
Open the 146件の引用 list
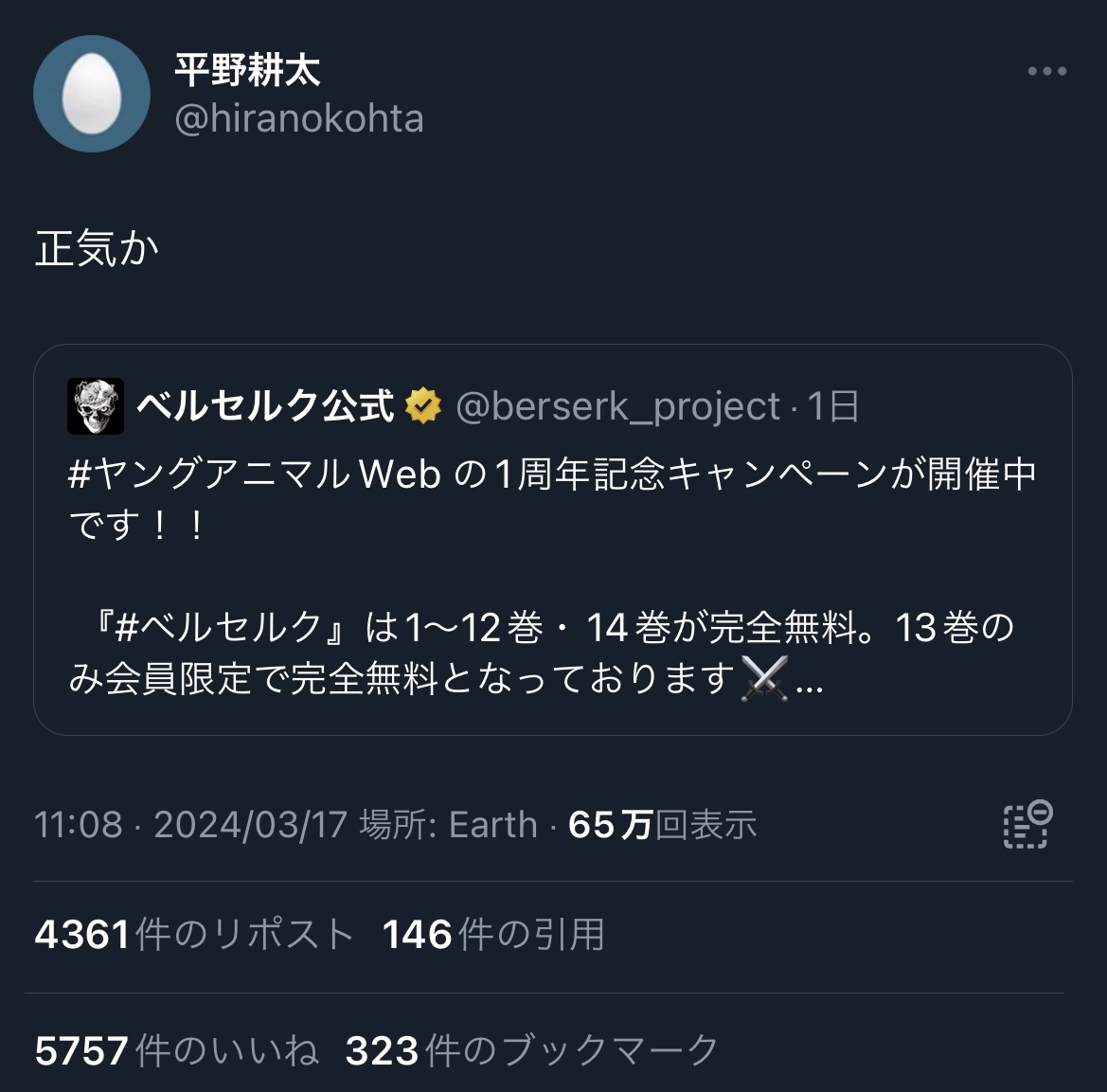tap(493, 935)
